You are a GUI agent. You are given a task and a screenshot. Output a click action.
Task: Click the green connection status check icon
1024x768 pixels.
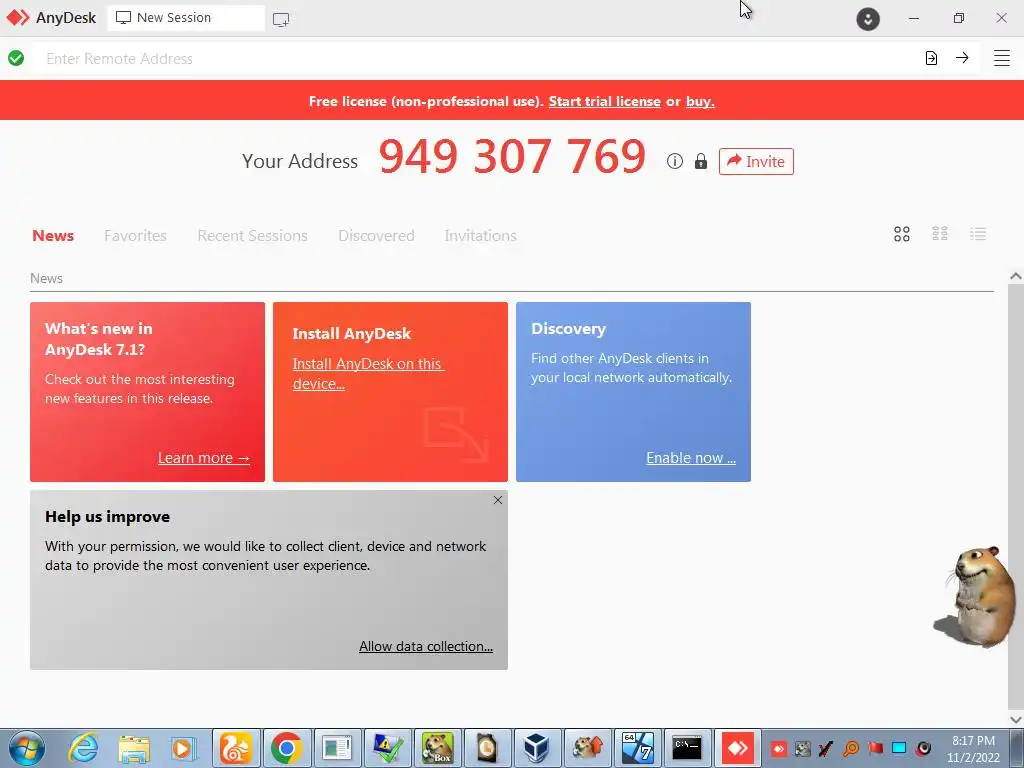click(16, 58)
